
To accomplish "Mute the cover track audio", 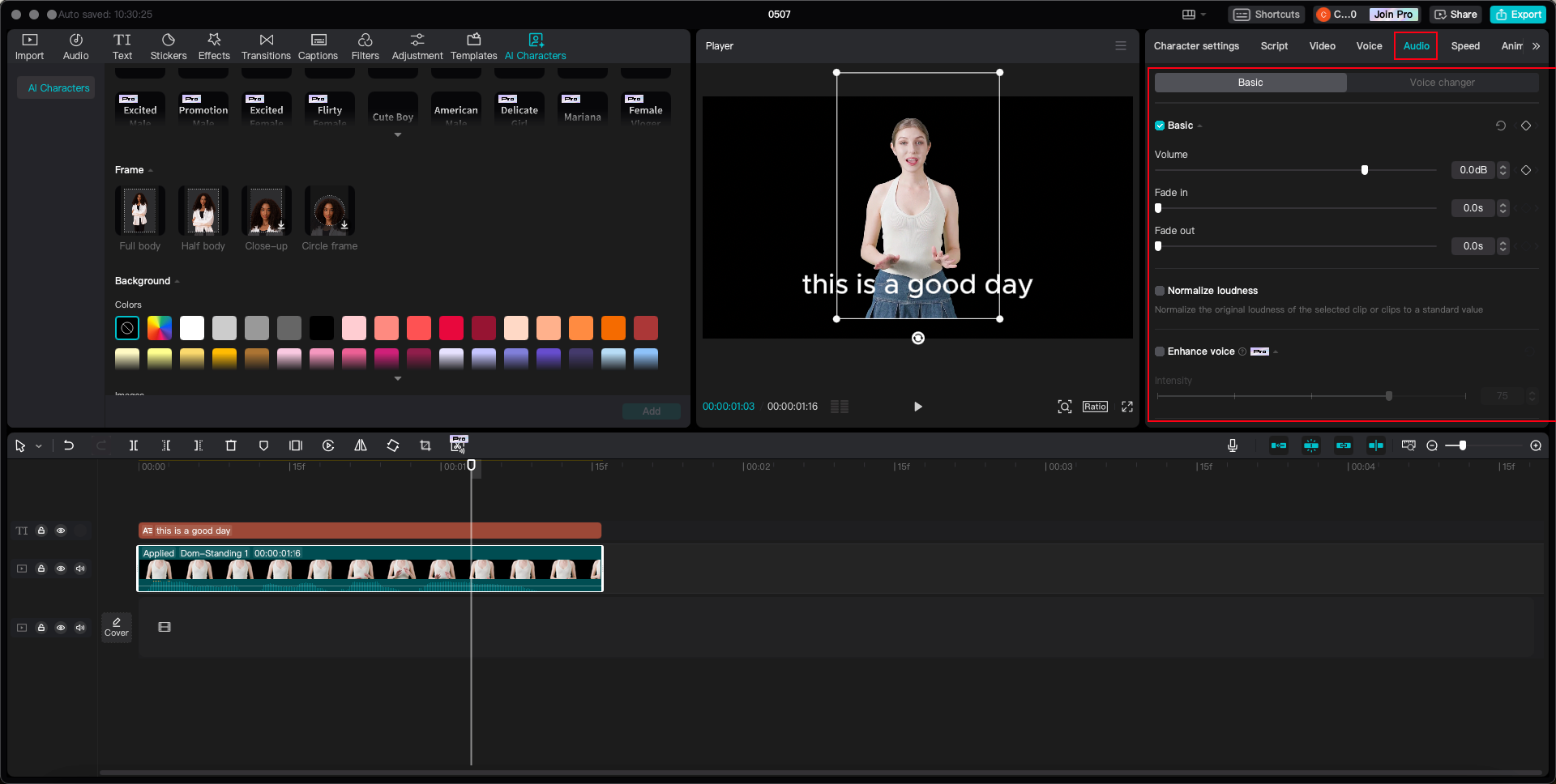I will [x=80, y=627].
